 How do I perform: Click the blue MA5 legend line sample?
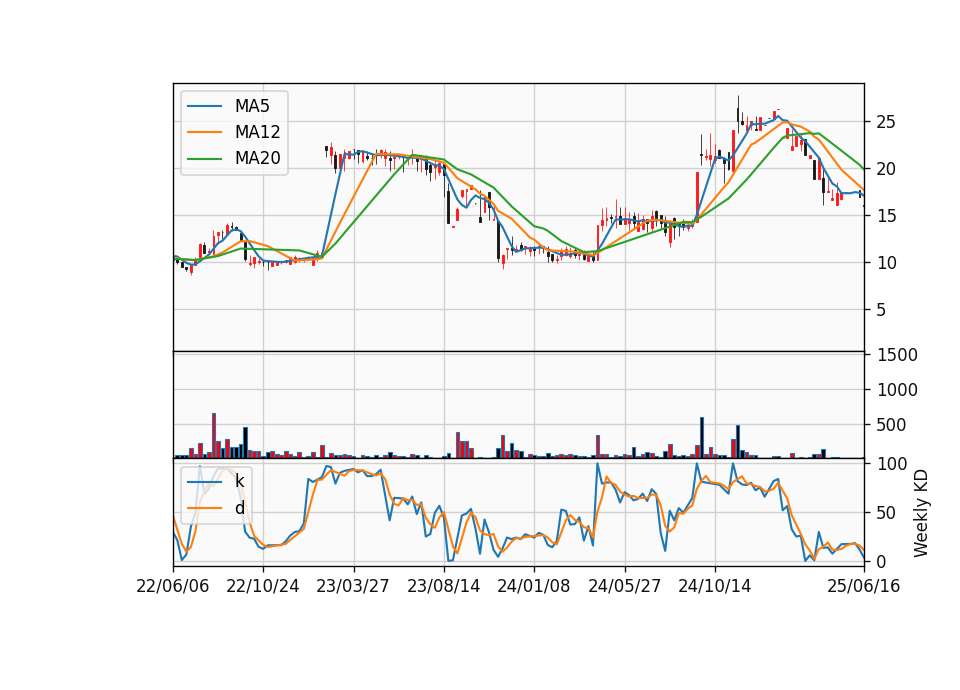coord(204,106)
